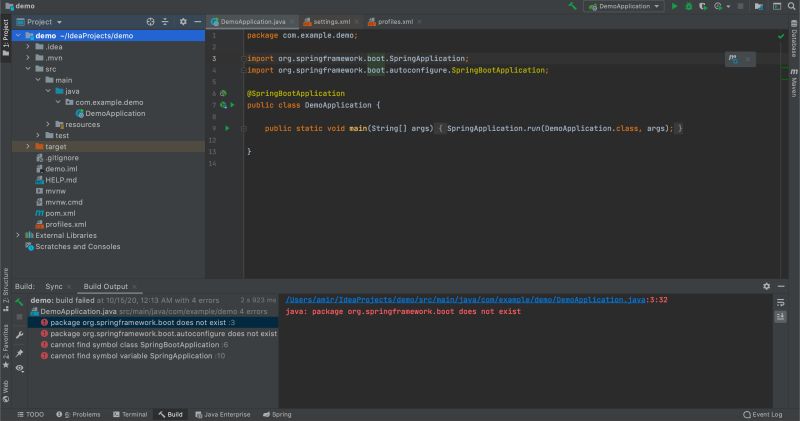This screenshot has height=421, width=800.
Task: Click the Locate (Select Opened File) icon in the Project panel
Action: coord(150,22)
